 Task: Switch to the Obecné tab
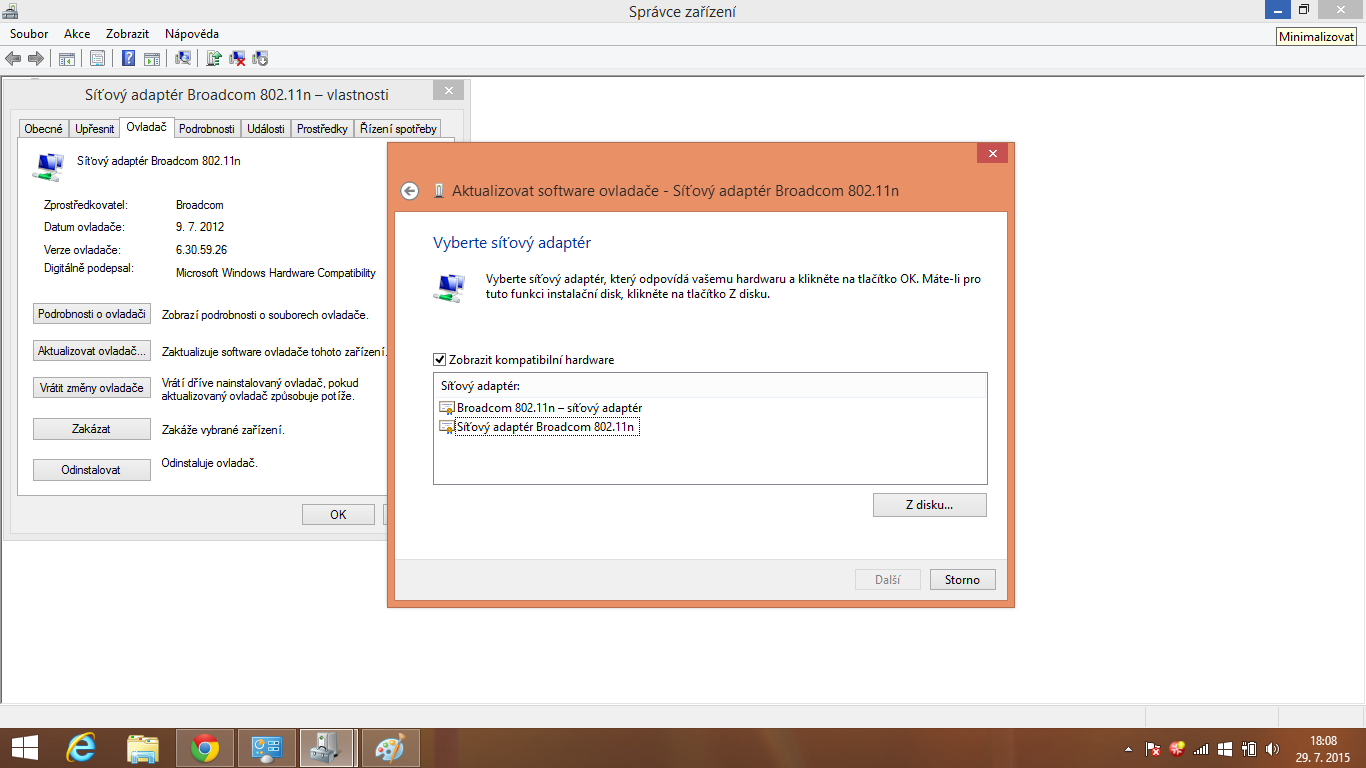(x=44, y=129)
